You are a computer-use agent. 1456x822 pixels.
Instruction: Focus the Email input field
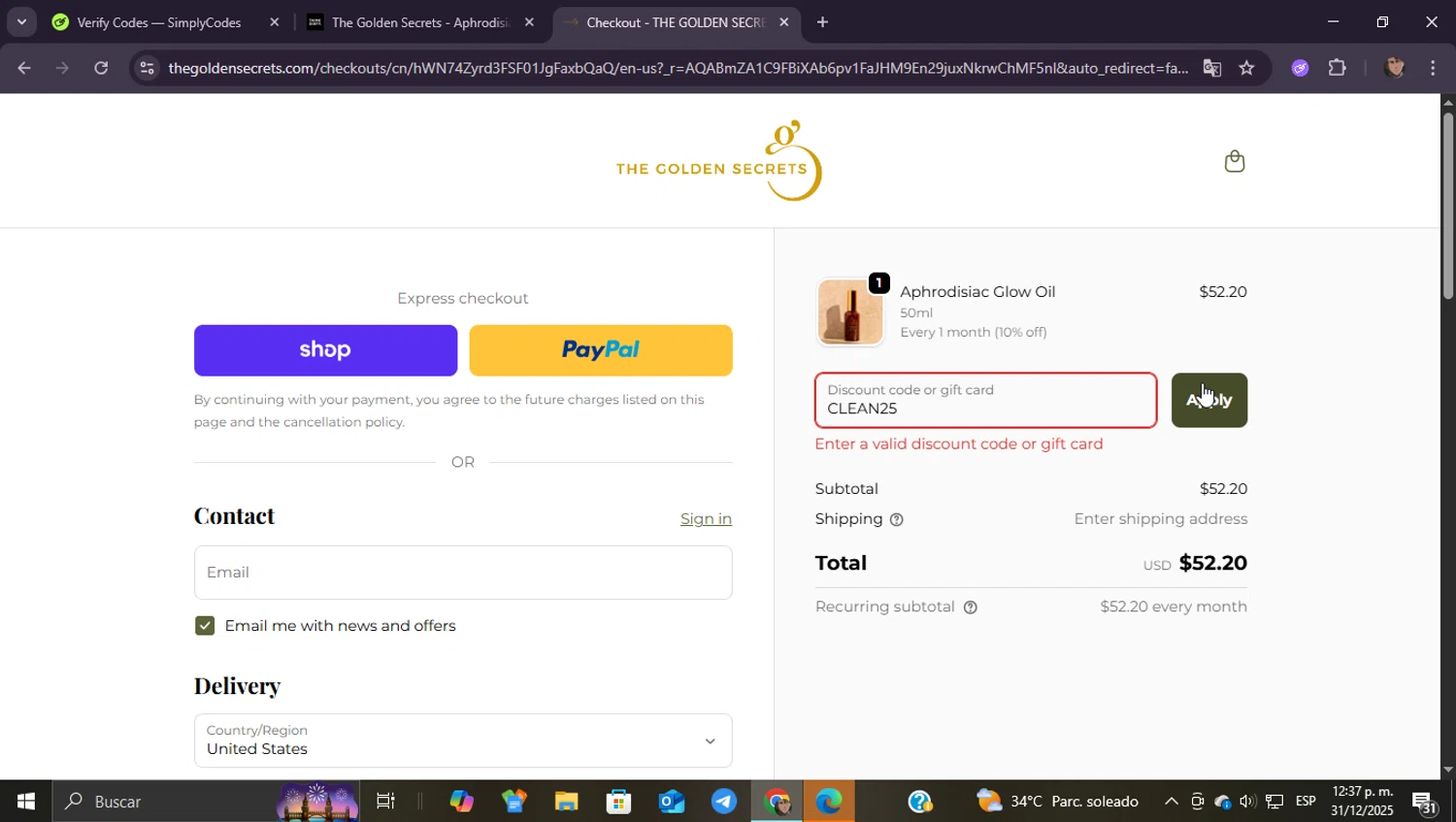[x=463, y=573]
